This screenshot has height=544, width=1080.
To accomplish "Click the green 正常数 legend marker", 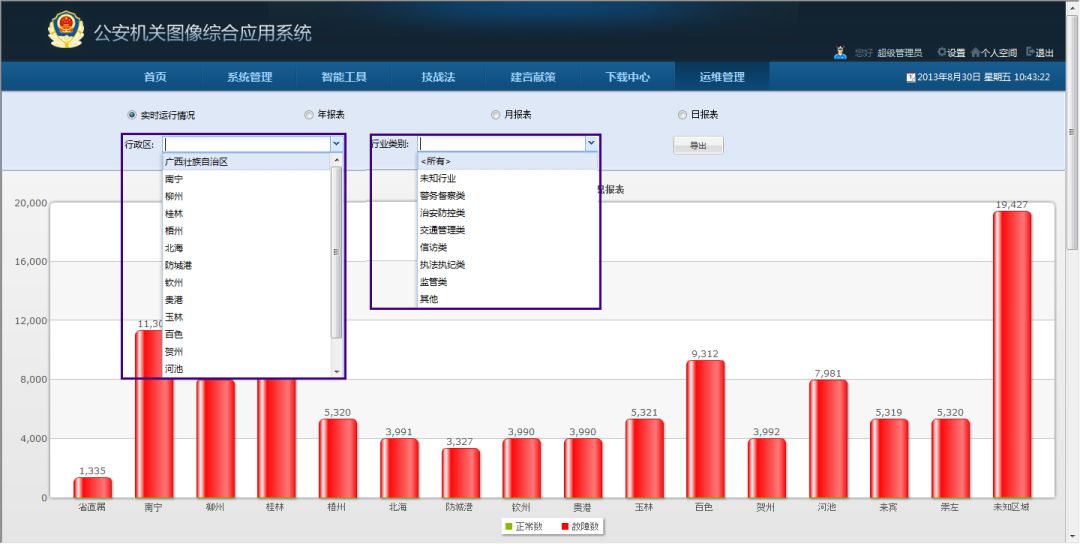I will tap(509, 527).
